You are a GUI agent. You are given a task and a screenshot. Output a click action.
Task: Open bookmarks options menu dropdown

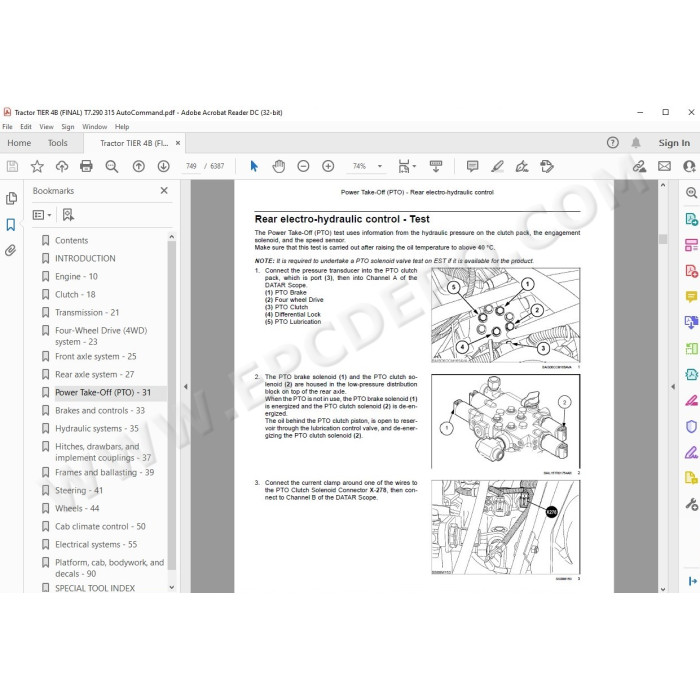(x=42, y=215)
